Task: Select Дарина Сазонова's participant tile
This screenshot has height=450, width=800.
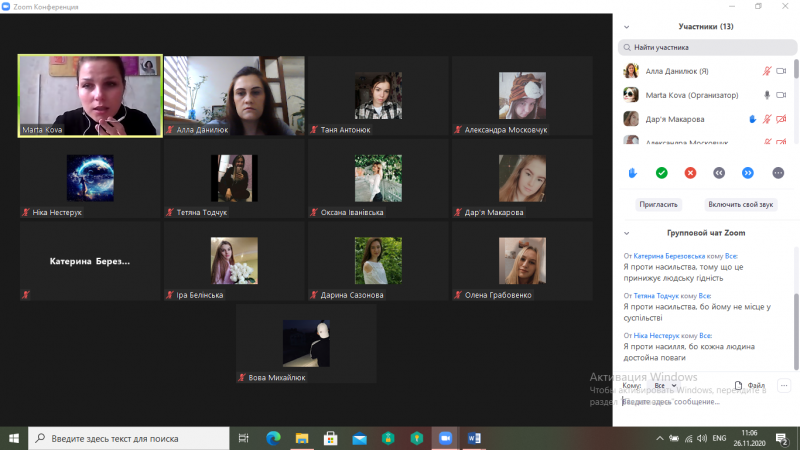Action: click(x=378, y=261)
